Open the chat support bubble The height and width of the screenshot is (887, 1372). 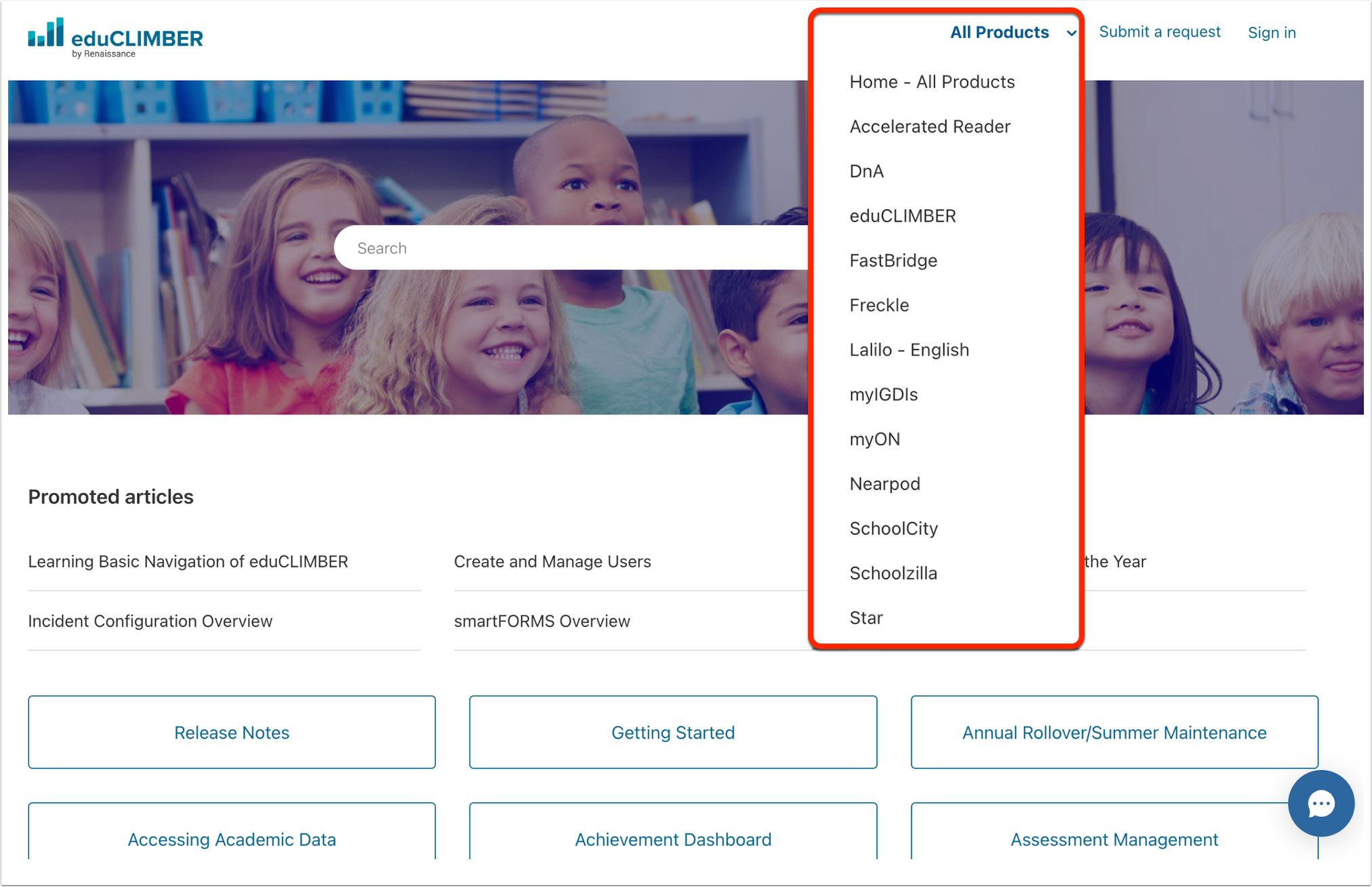click(x=1320, y=804)
